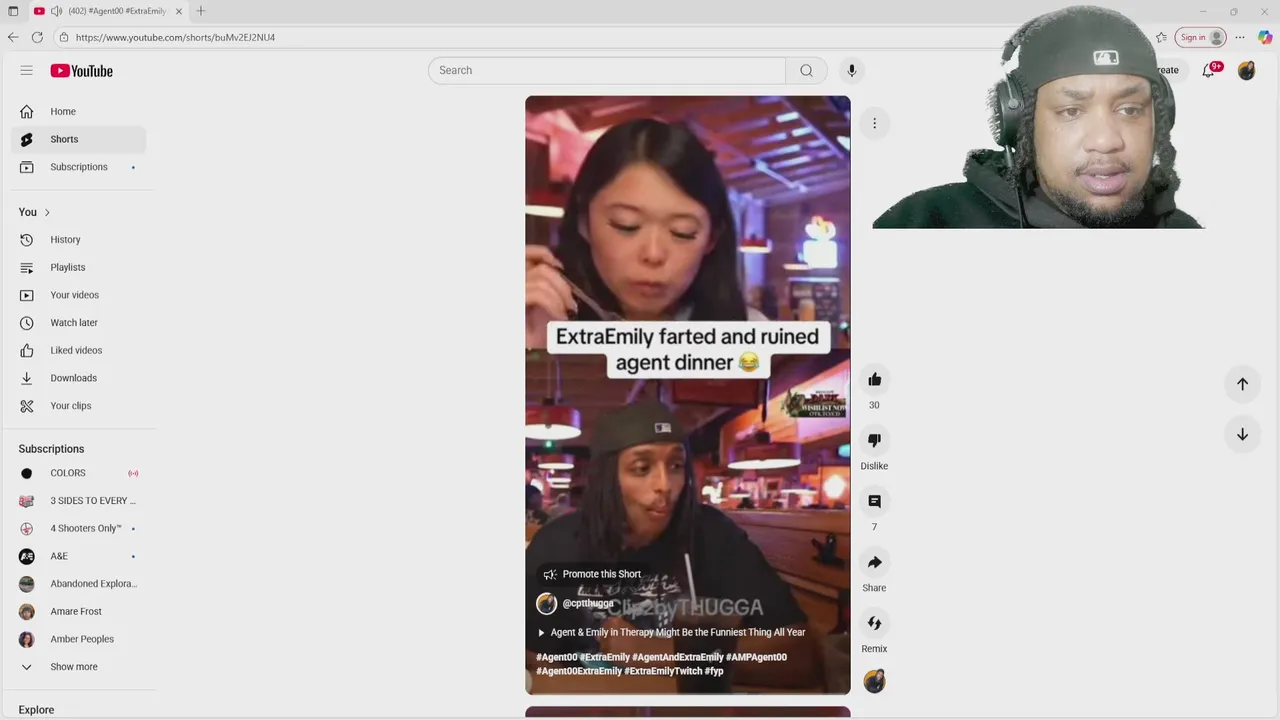This screenshot has width=1280, height=720.
Task: View site information icon in address bar
Action: tap(64, 37)
